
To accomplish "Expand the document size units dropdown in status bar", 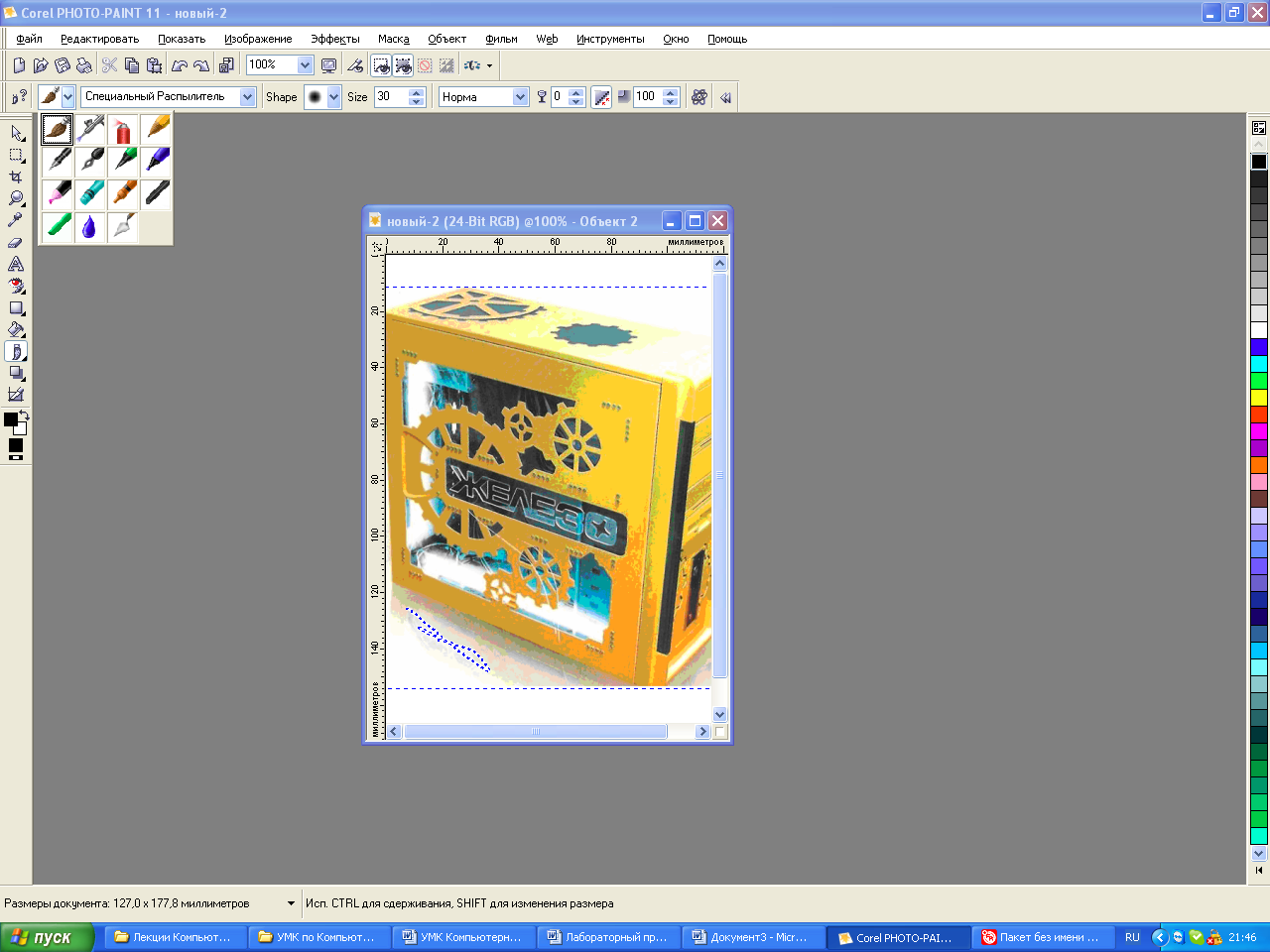I will [291, 903].
